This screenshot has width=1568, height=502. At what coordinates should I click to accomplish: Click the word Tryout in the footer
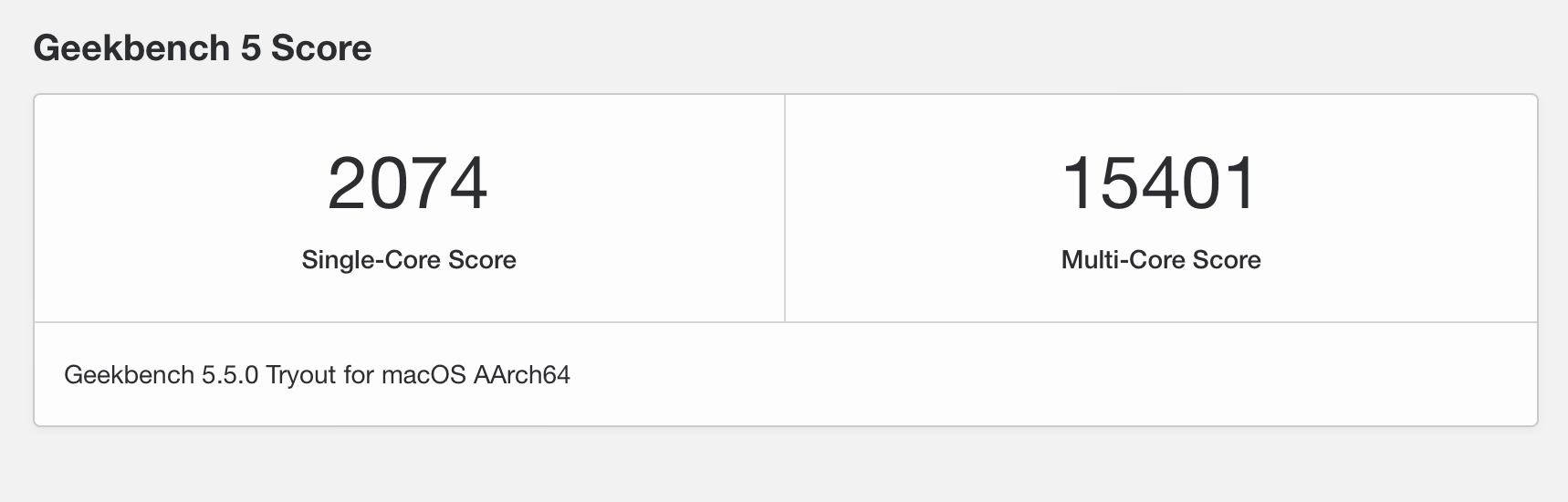pyautogui.click(x=301, y=375)
